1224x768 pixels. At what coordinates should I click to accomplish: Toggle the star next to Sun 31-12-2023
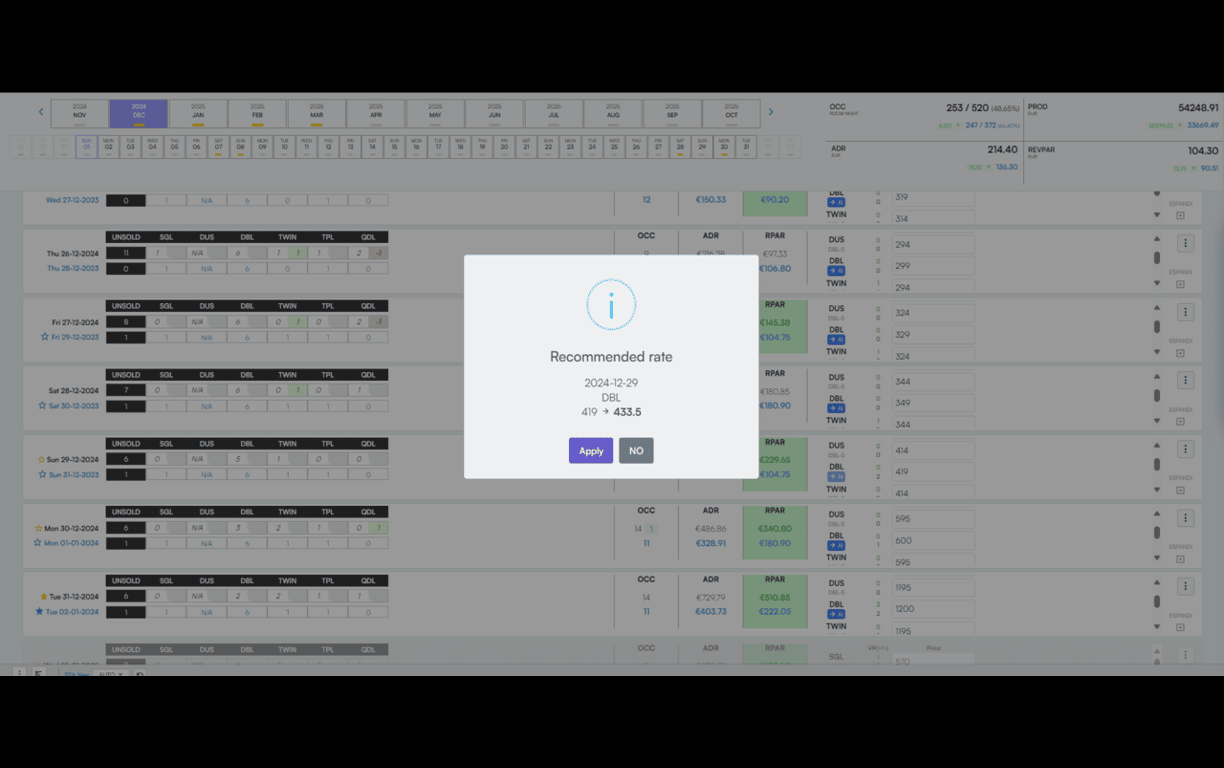coord(44,474)
